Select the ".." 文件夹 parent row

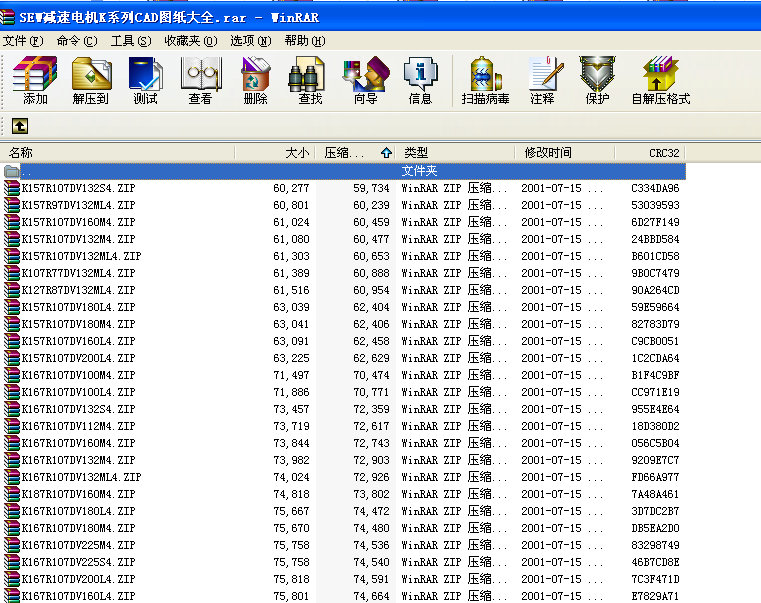(344, 171)
